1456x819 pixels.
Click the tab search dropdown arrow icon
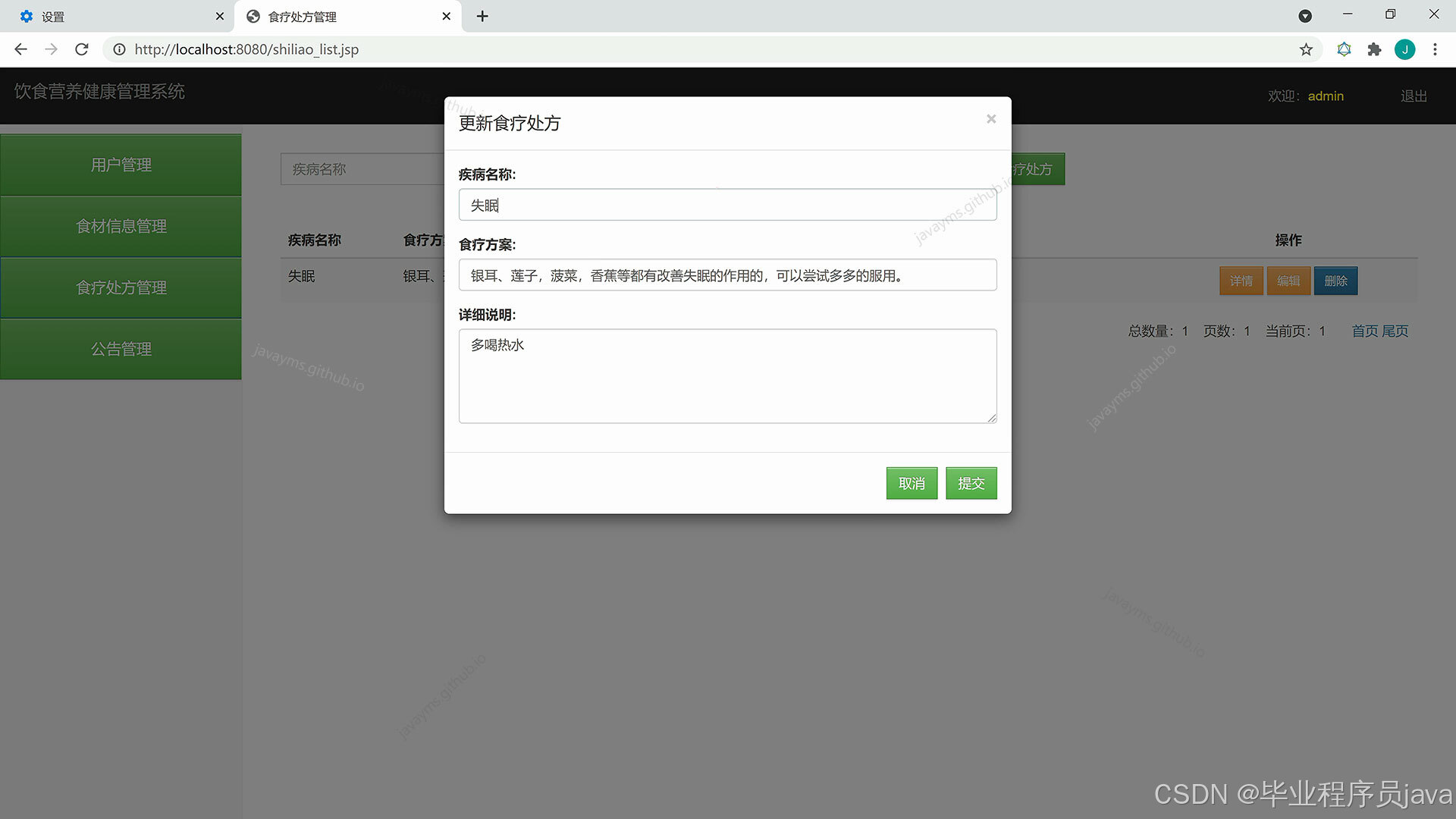click(x=1305, y=16)
